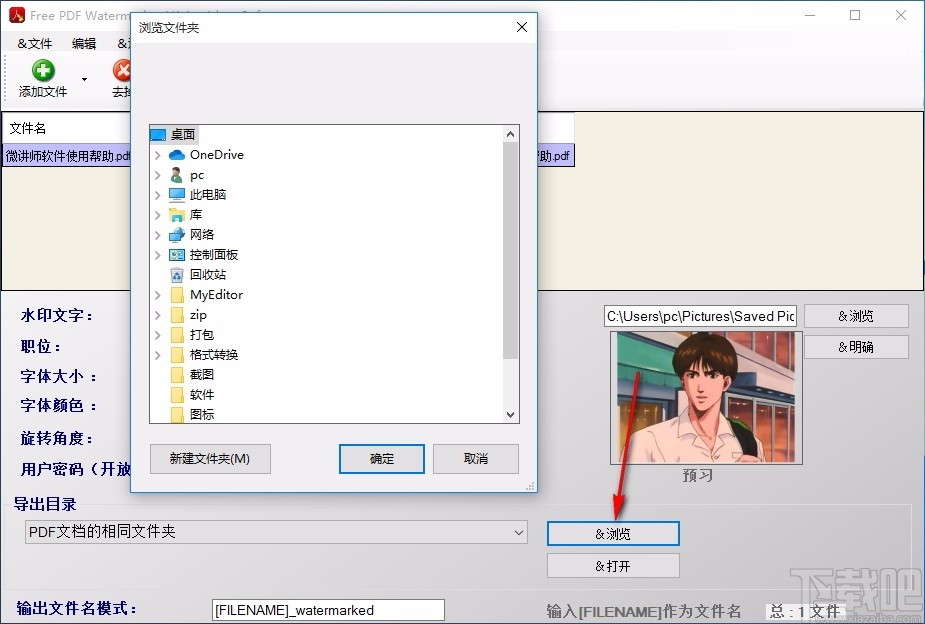Click the lower &浏览 browse button
The image size is (925, 624).
(x=612, y=533)
